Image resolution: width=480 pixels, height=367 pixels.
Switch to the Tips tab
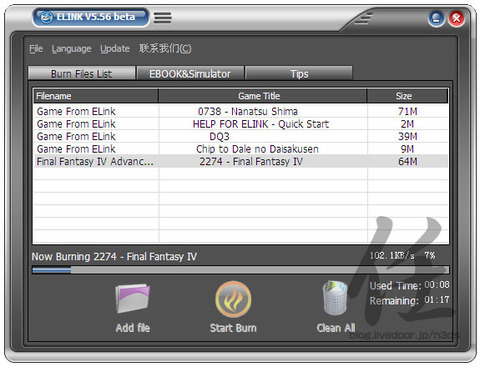(x=299, y=73)
